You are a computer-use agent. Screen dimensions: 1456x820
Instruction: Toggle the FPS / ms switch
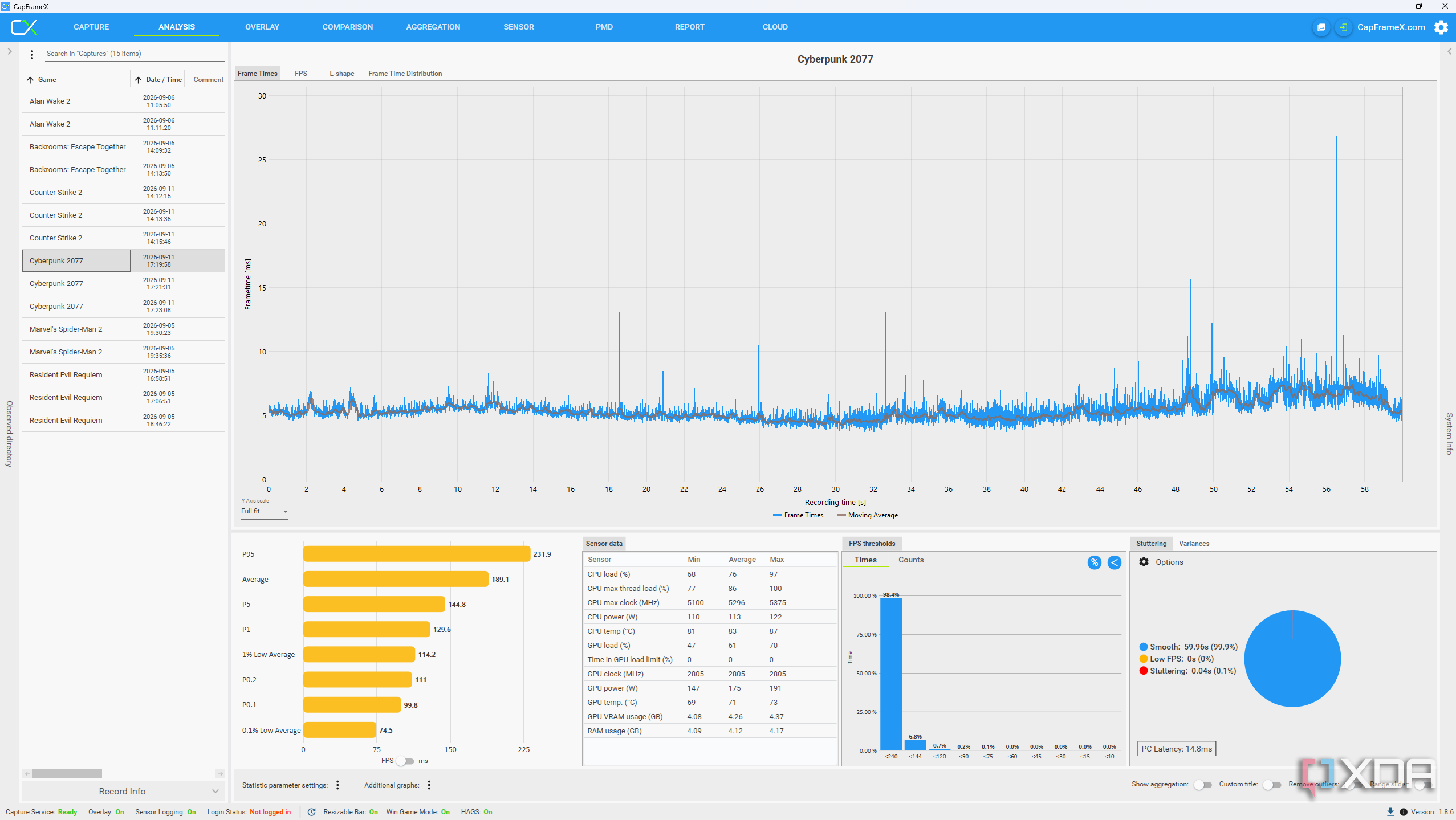coord(405,761)
